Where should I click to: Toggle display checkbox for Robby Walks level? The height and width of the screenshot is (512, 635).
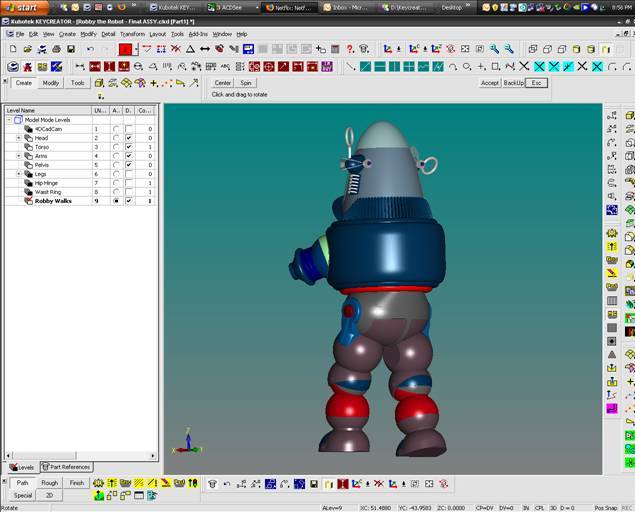coord(128,201)
